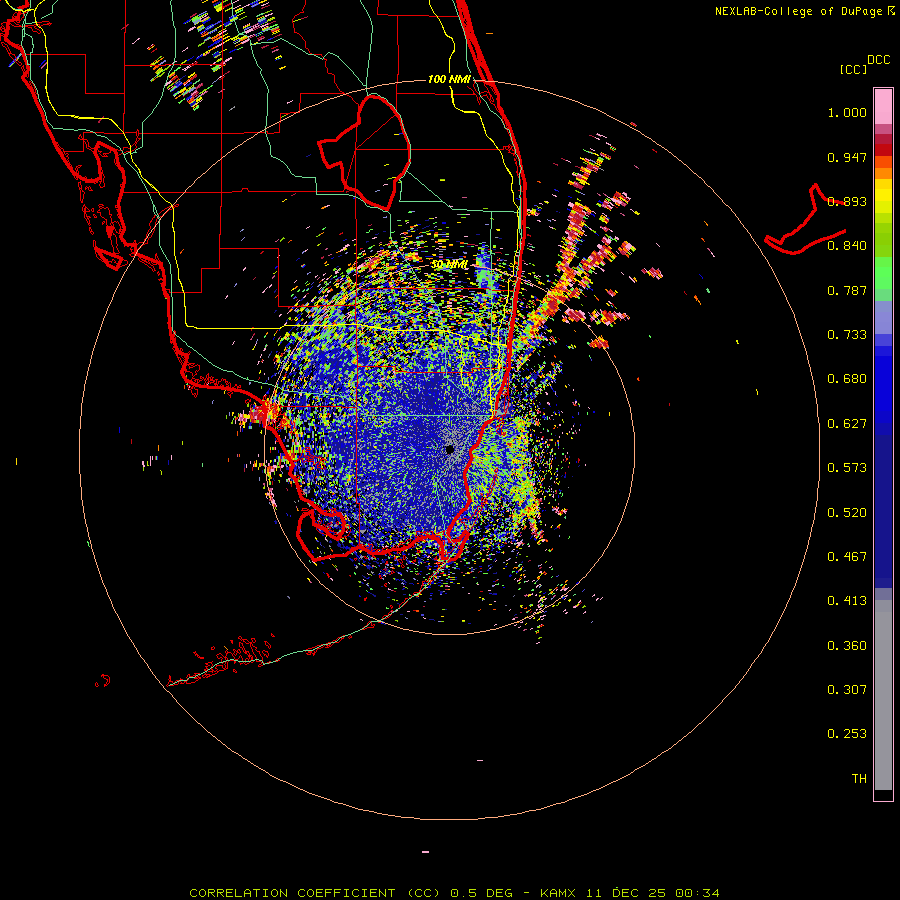Click the 0.840 color scale value
This screenshot has width=900, height=900.
[847, 246]
